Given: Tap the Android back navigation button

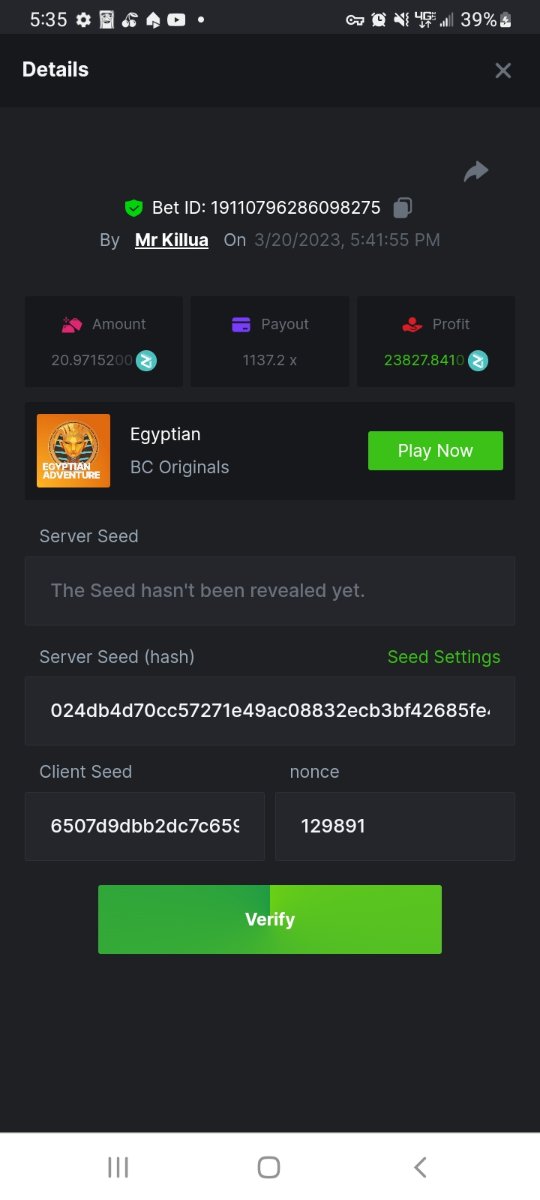Looking at the screenshot, I should [421, 1167].
